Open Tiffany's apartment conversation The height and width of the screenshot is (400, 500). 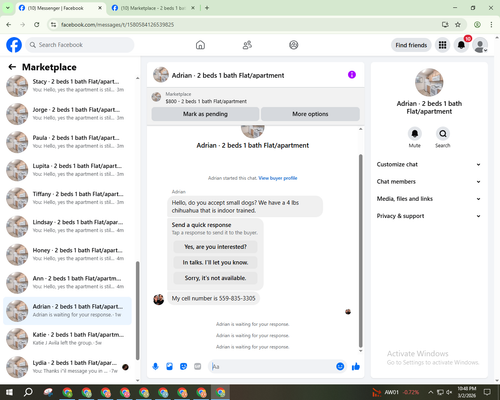[67, 198]
